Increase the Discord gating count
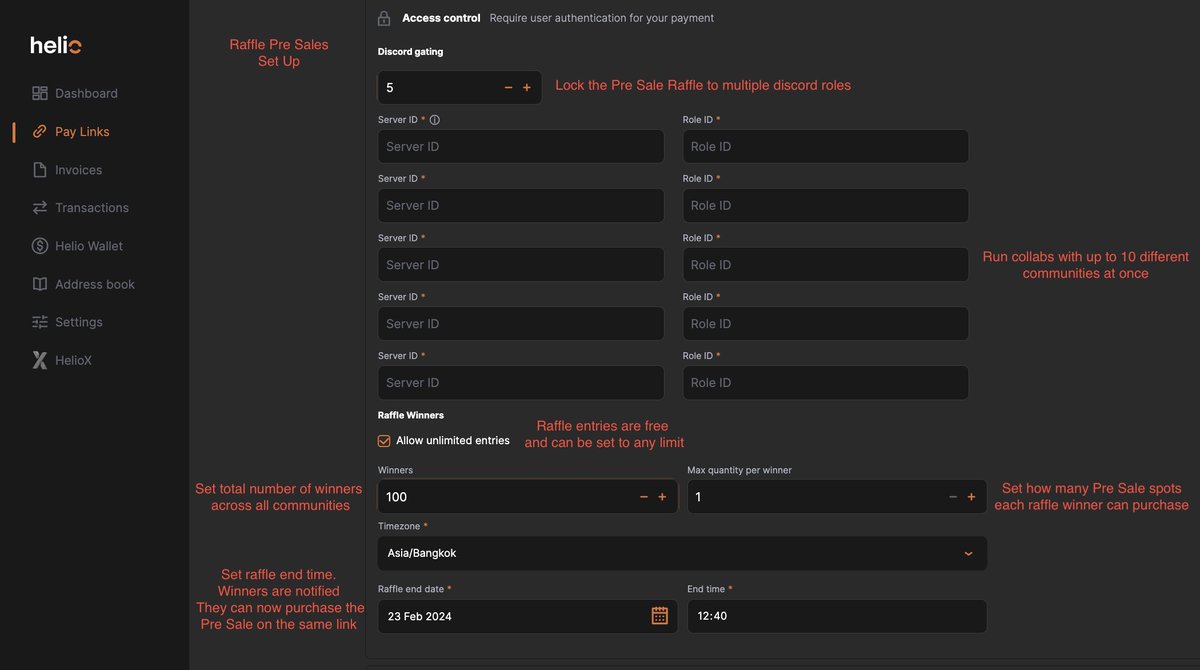This screenshot has height=670, width=1200. pyautogui.click(x=527, y=88)
